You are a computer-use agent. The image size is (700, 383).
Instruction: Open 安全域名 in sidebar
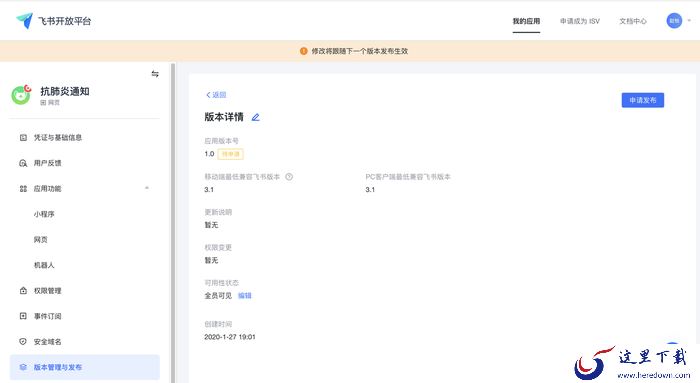click(x=85, y=341)
